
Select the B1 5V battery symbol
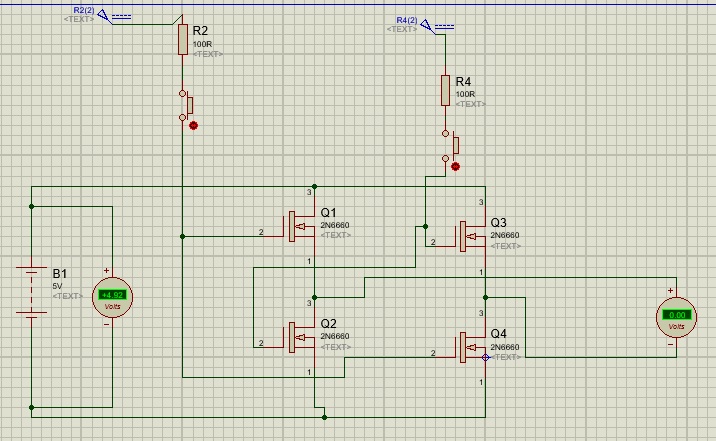(32, 290)
